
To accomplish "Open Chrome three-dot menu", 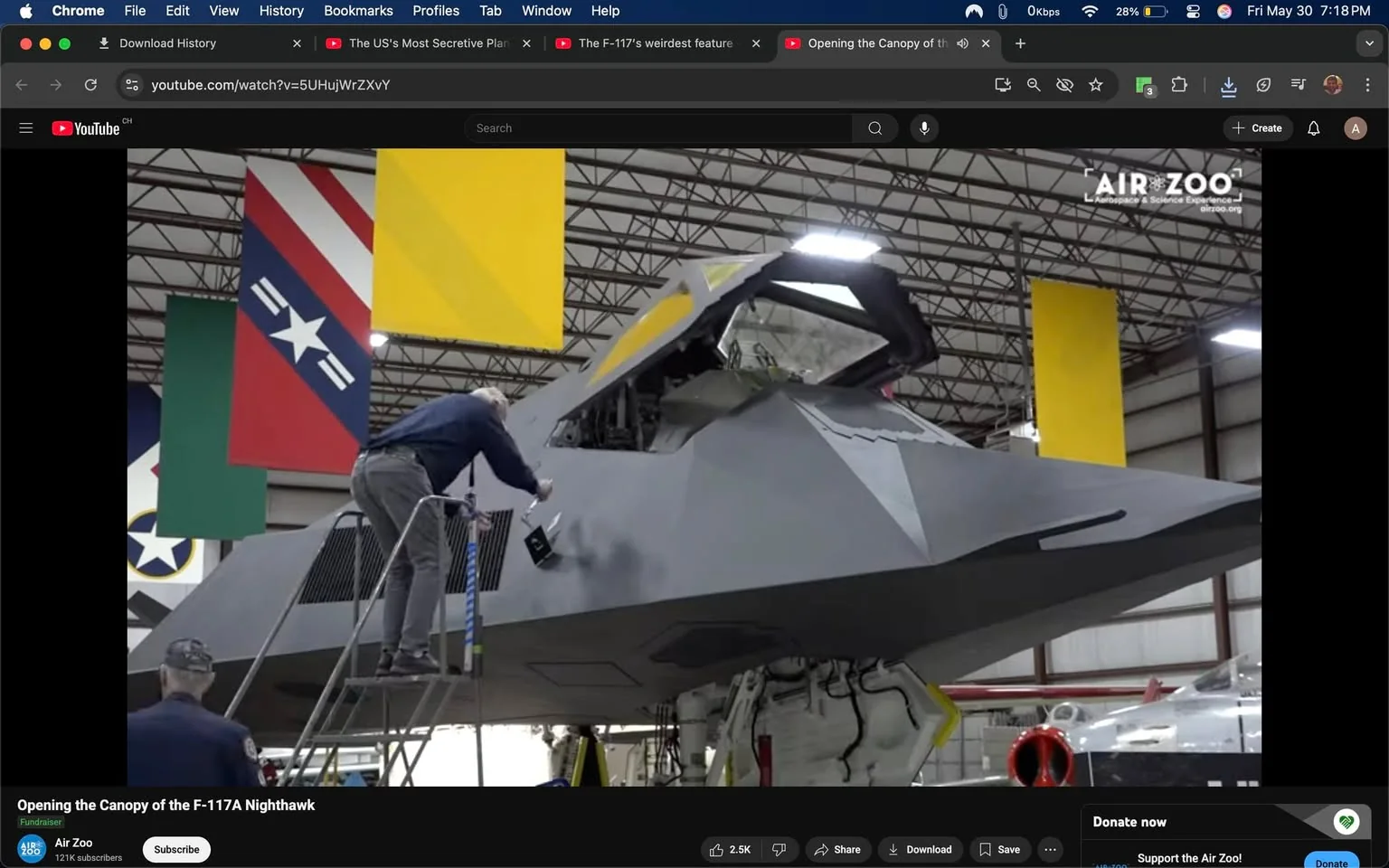I will pos(1367,85).
